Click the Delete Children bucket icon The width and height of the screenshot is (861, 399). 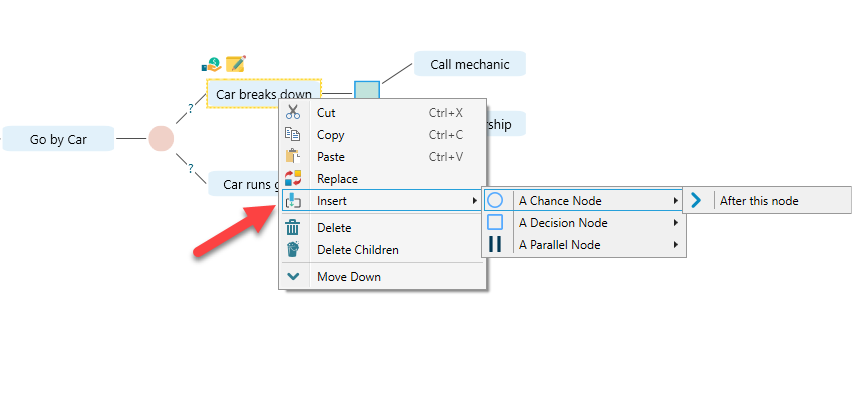coord(293,250)
